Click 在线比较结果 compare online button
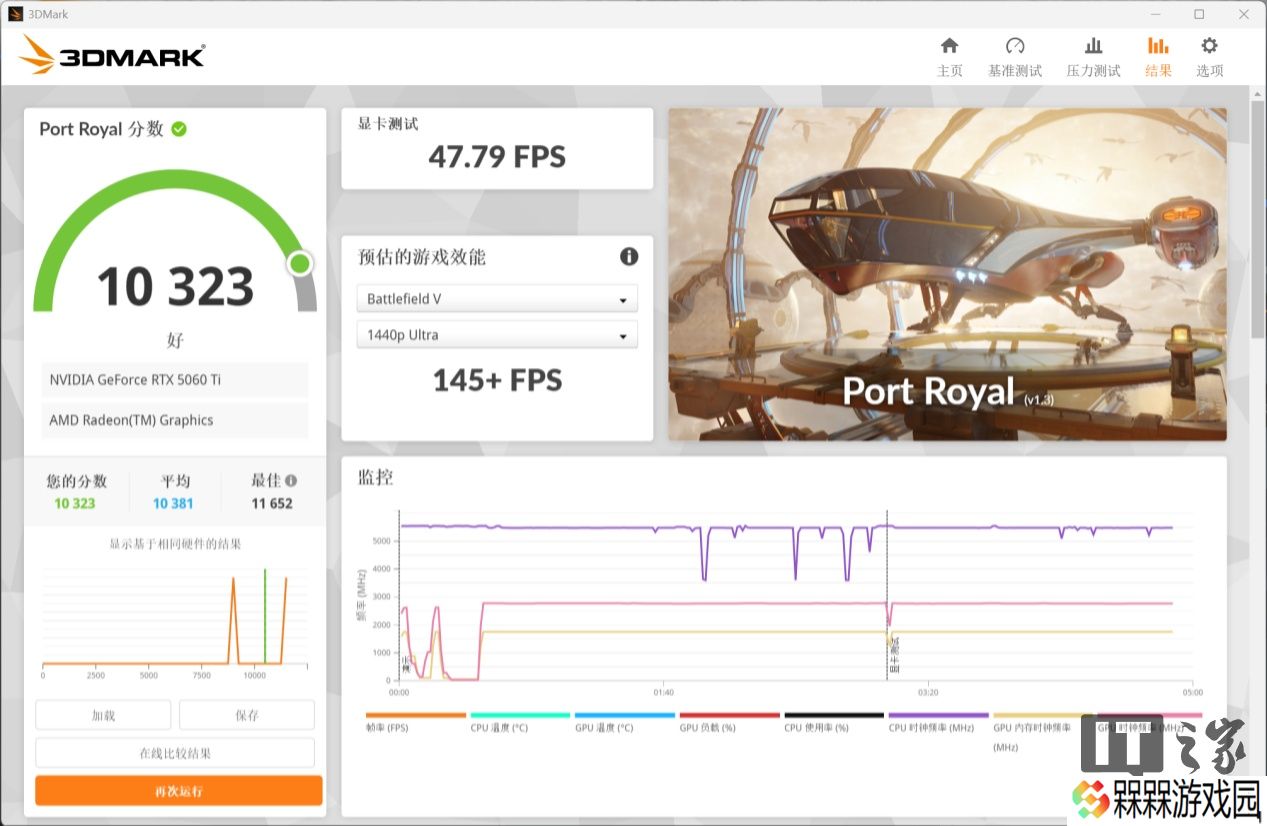Viewport: 1267px width, 826px height. click(x=175, y=753)
